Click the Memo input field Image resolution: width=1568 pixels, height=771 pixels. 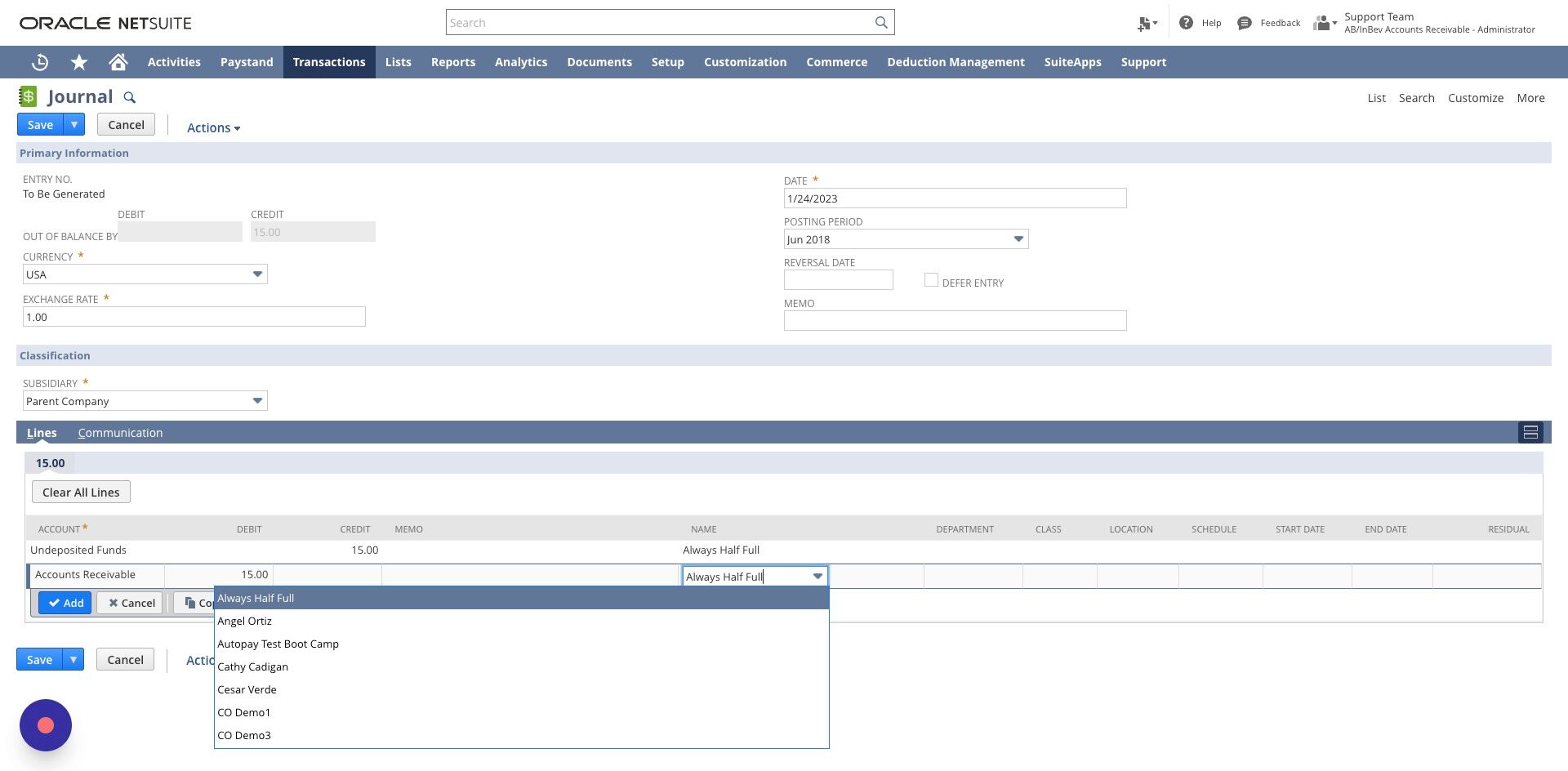coord(955,321)
